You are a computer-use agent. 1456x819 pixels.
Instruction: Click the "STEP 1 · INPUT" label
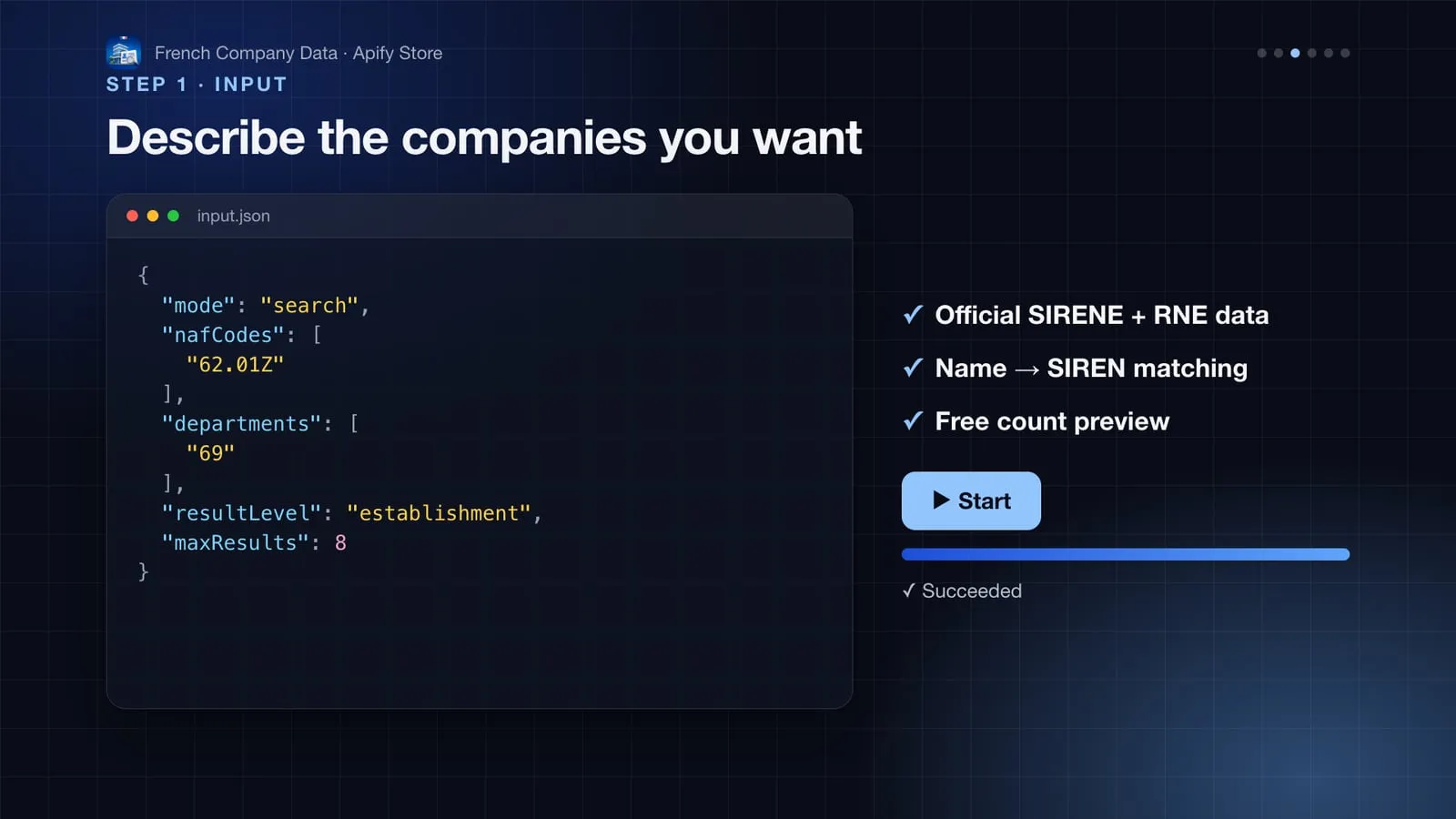pyautogui.click(x=197, y=84)
